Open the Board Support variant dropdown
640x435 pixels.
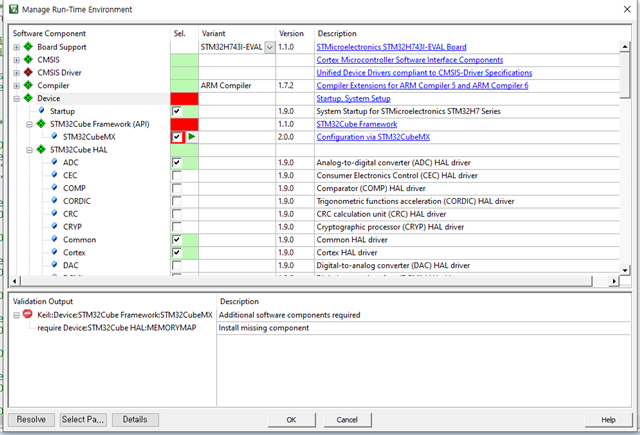pyautogui.click(x=270, y=47)
